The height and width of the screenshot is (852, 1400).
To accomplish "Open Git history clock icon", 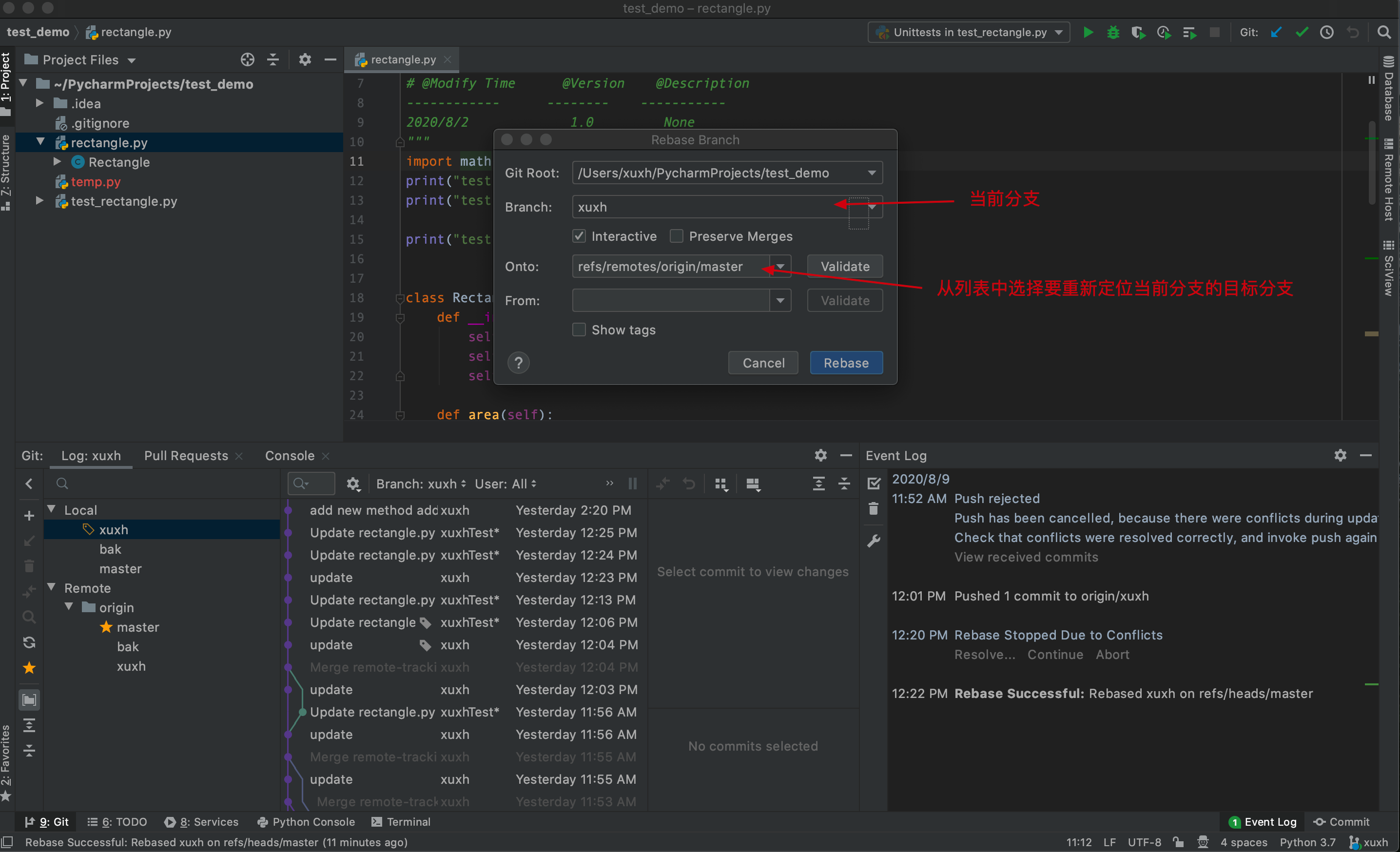I will (1327, 32).
